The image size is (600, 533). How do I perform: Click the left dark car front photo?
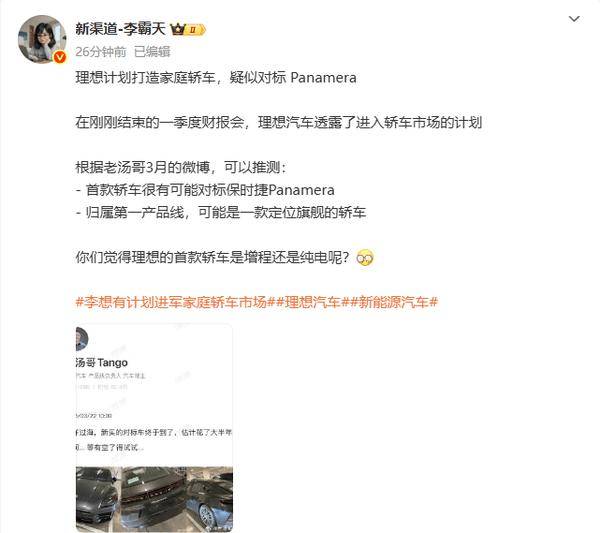99,499
